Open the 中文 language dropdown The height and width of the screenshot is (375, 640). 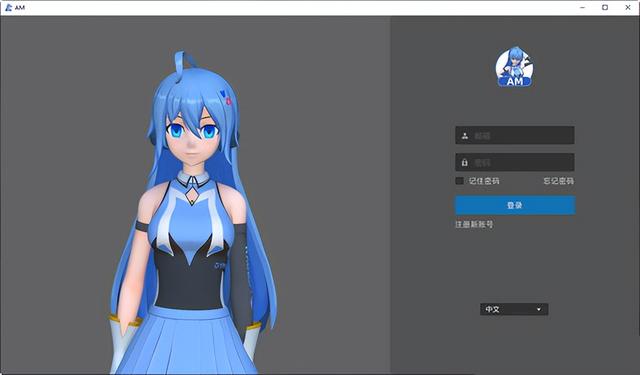pyautogui.click(x=514, y=309)
